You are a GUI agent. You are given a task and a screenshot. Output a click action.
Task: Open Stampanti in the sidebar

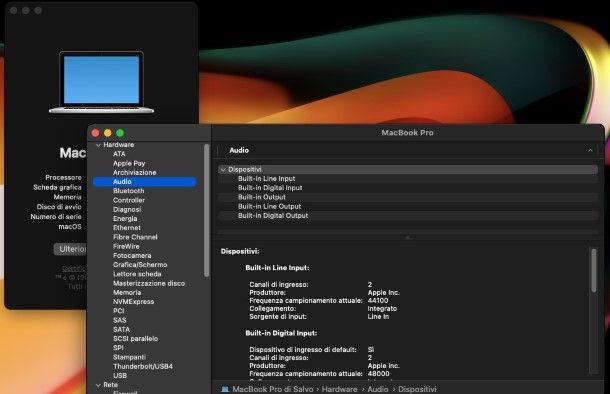coord(129,357)
